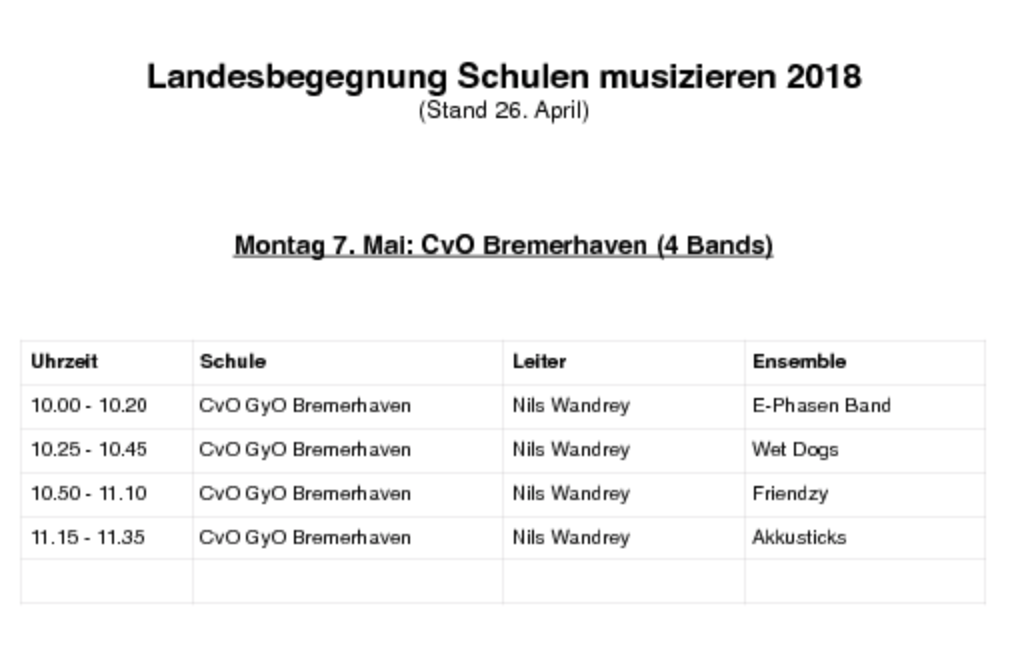Click the title Landesbegegnung Schulen musizieren 2018
Image resolution: width=1014 pixels, height=656 pixels.
point(504,77)
